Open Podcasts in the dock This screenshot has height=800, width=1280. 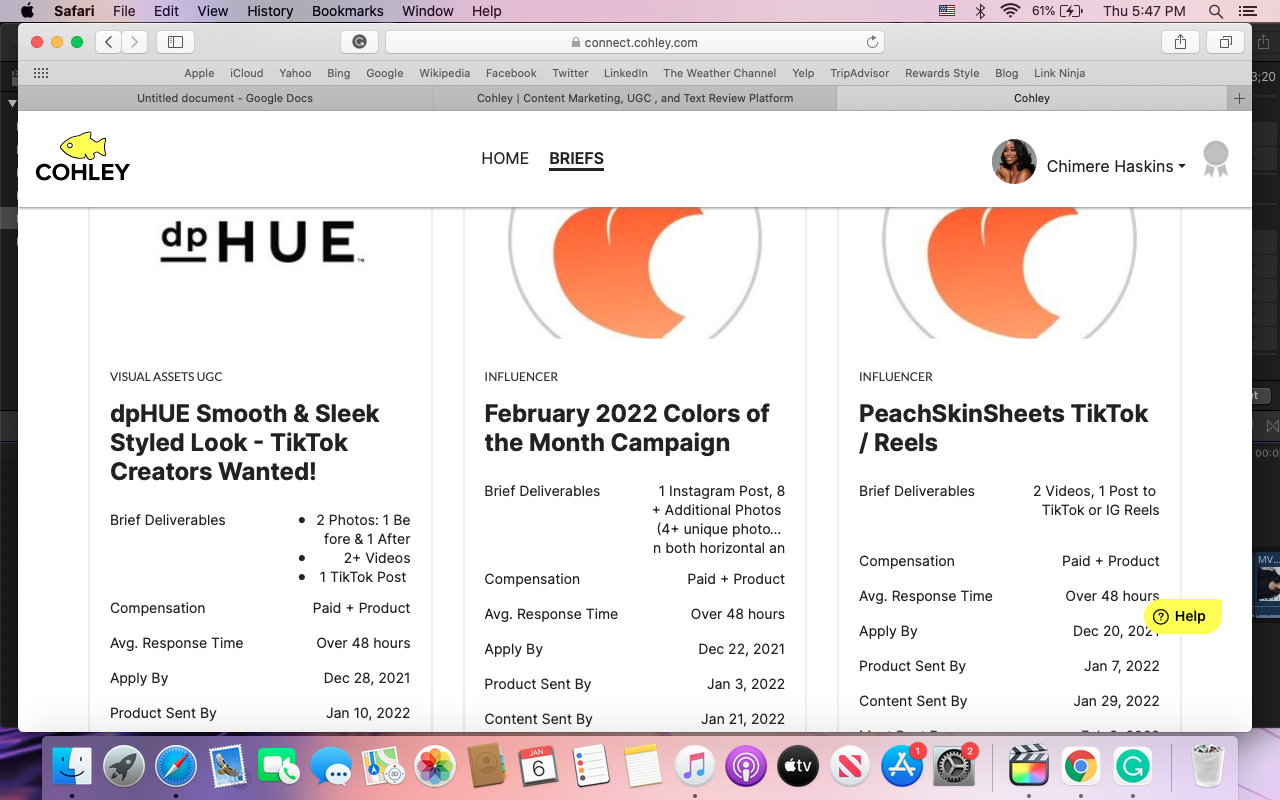pos(745,767)
